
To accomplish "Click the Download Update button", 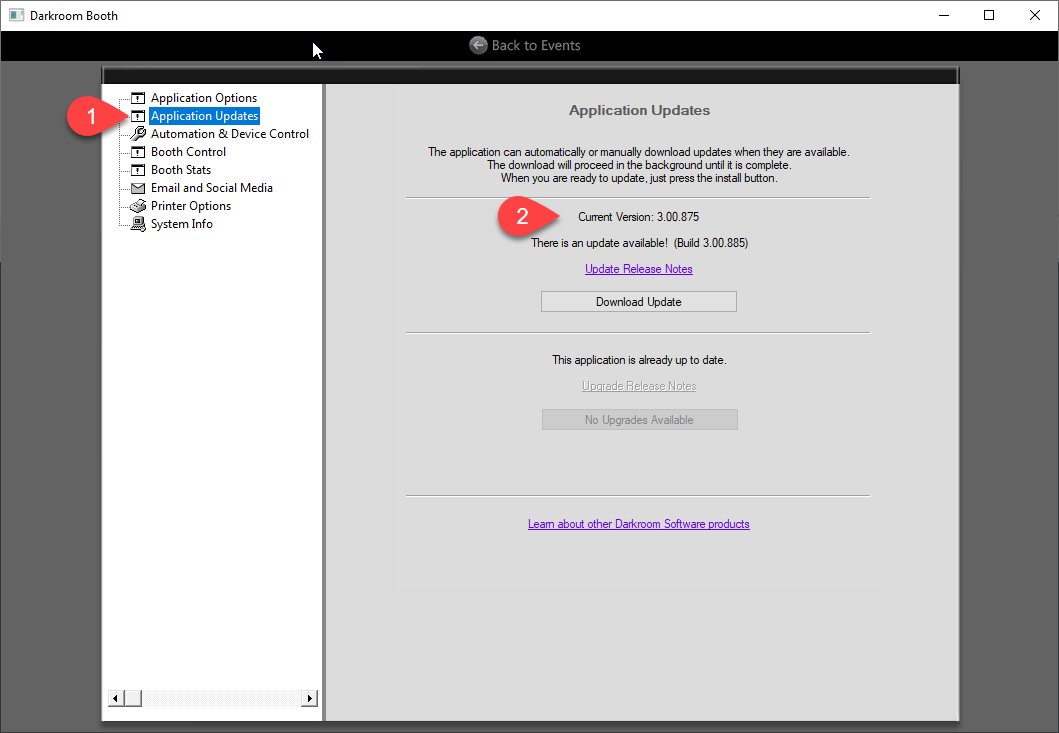I will click(639, 302).
